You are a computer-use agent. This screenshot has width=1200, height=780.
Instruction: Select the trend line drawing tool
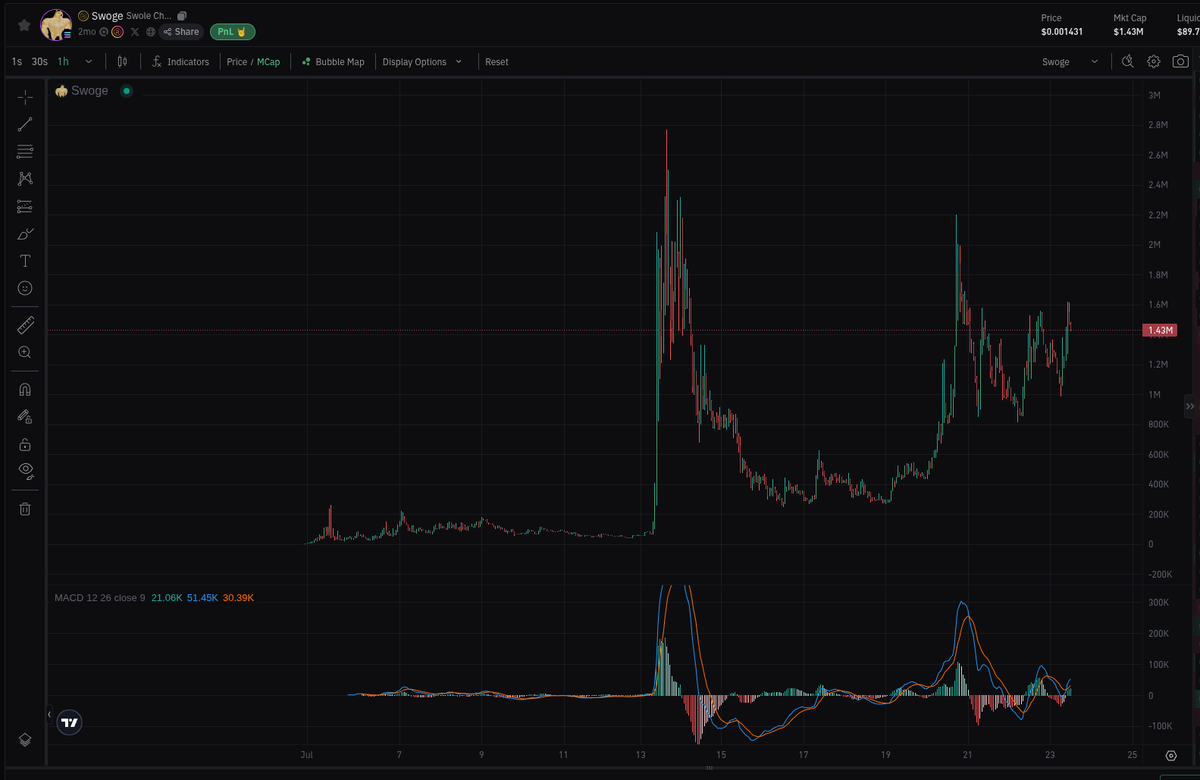[26, 124]
